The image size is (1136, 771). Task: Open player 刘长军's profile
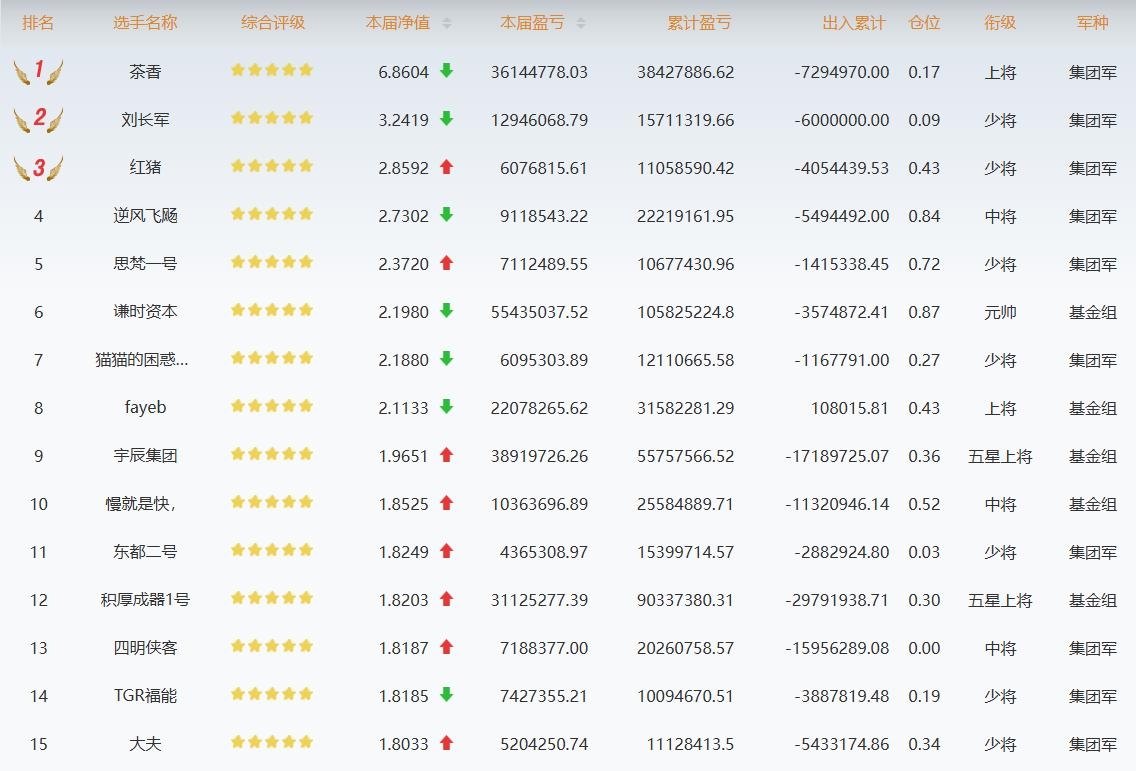click(x=145, y=120)
